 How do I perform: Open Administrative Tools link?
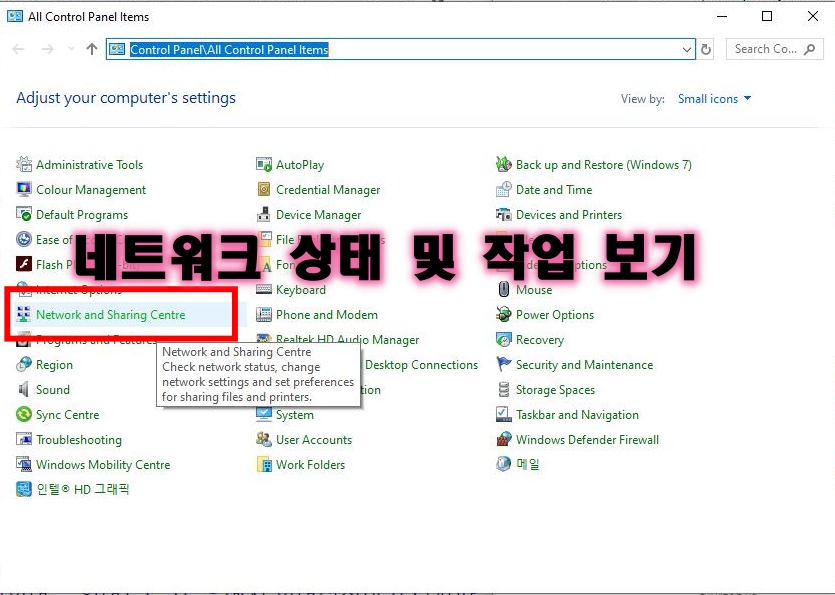pyautogui.click(x=89, y=165)
